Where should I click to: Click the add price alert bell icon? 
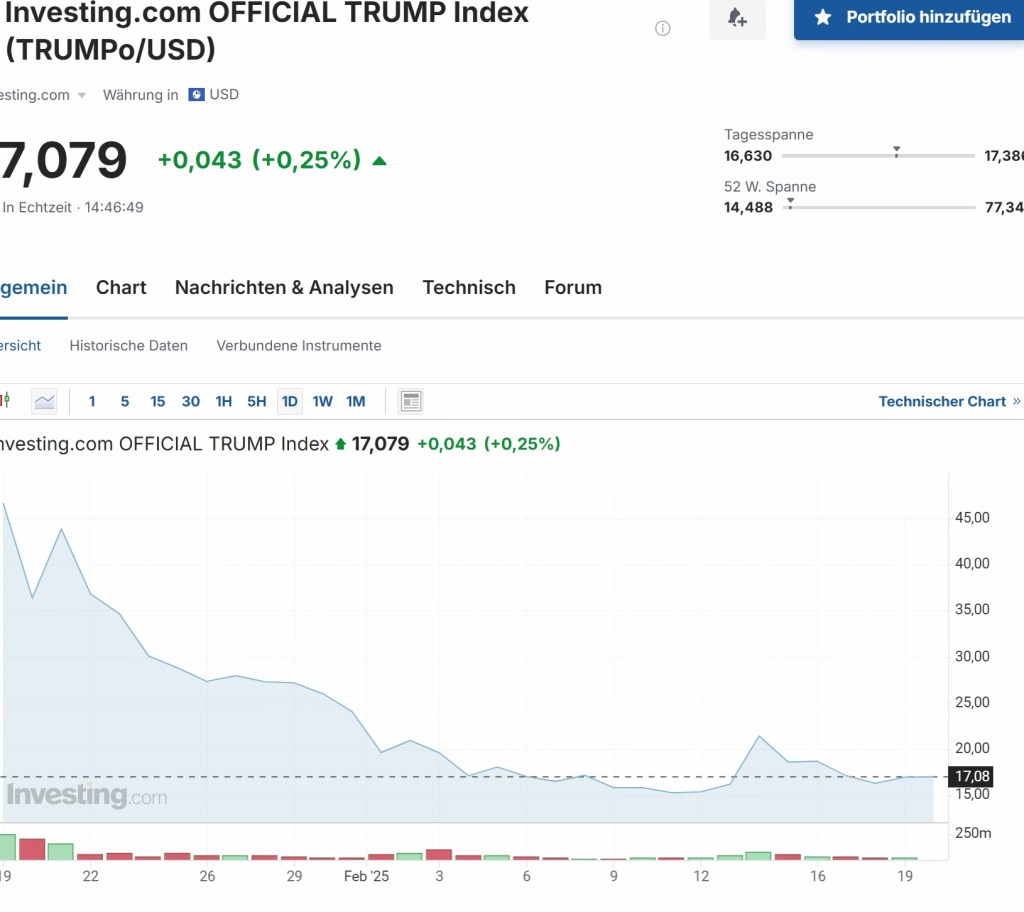737,18
